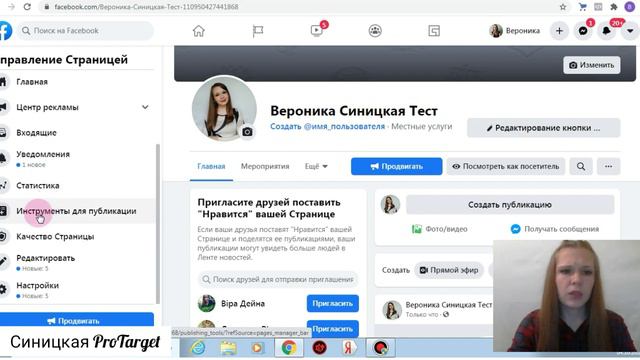Click the Поиск друзей invite search field

click(278, 279)
